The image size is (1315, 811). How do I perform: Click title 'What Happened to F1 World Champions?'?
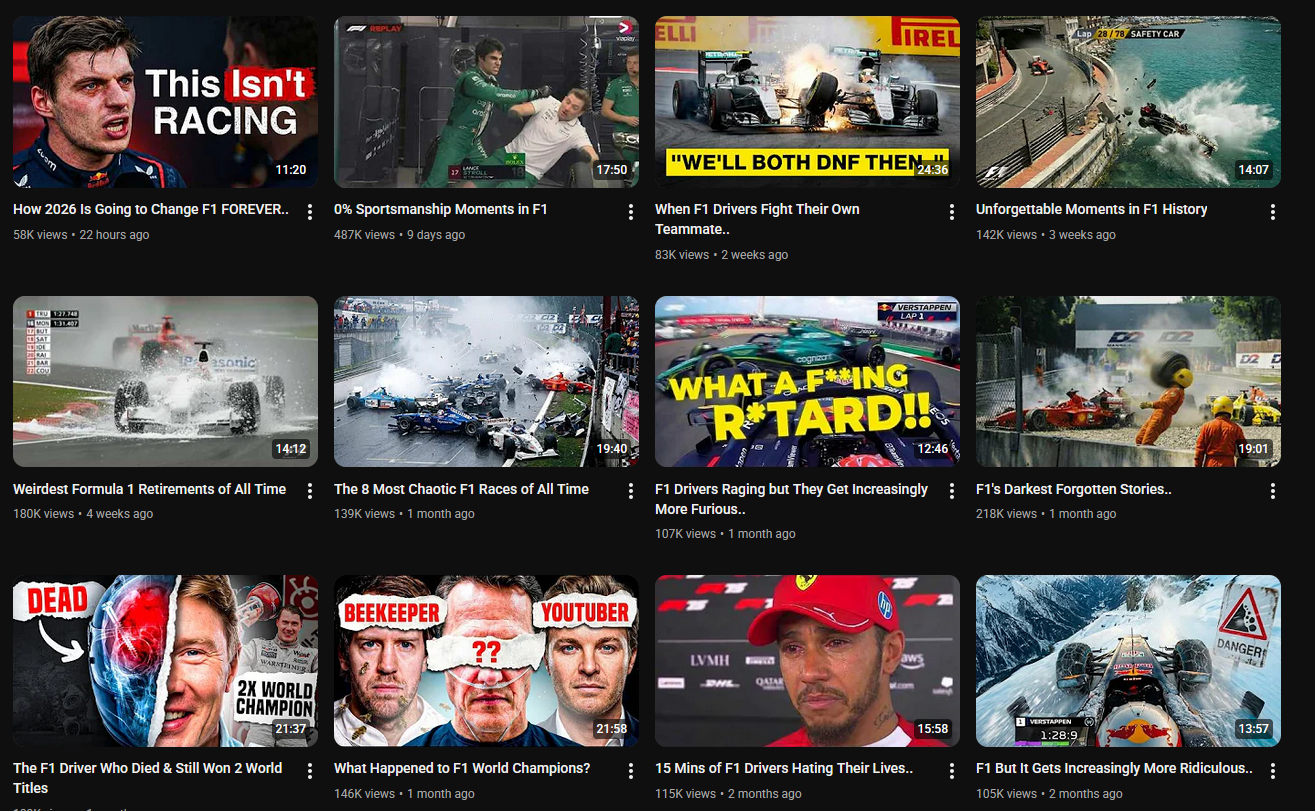(x=462, y=768)
